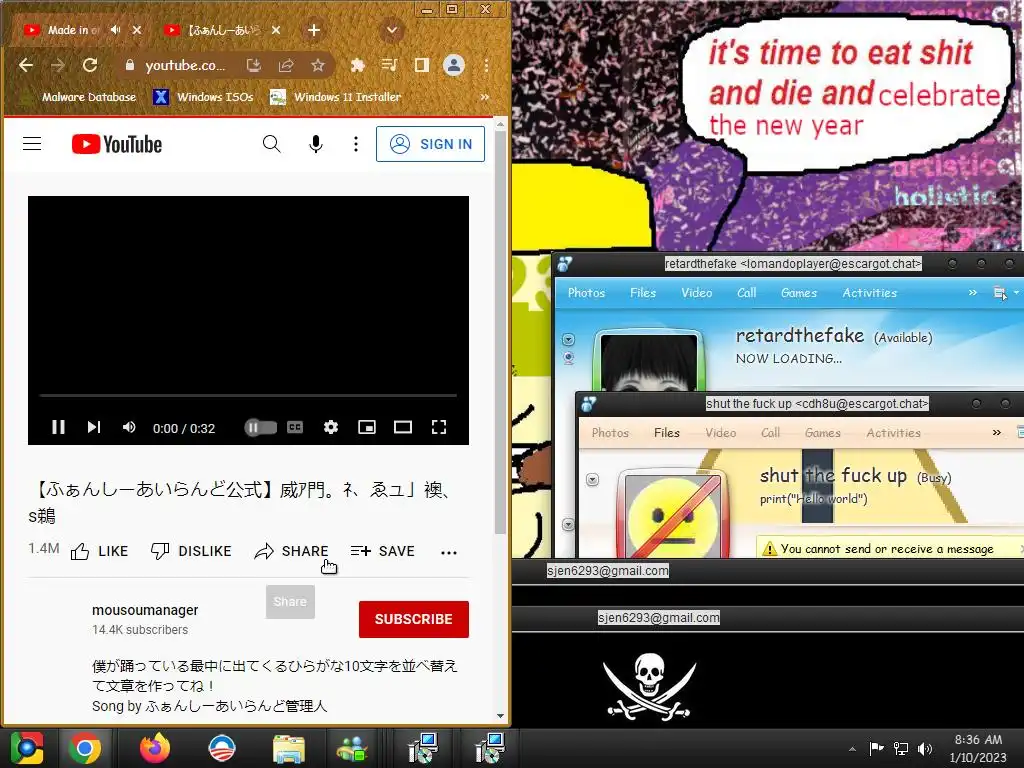Open Chrome extensions puzzle icon
This screenshot has height=768, width=1024.
click(x=358, y=65)
